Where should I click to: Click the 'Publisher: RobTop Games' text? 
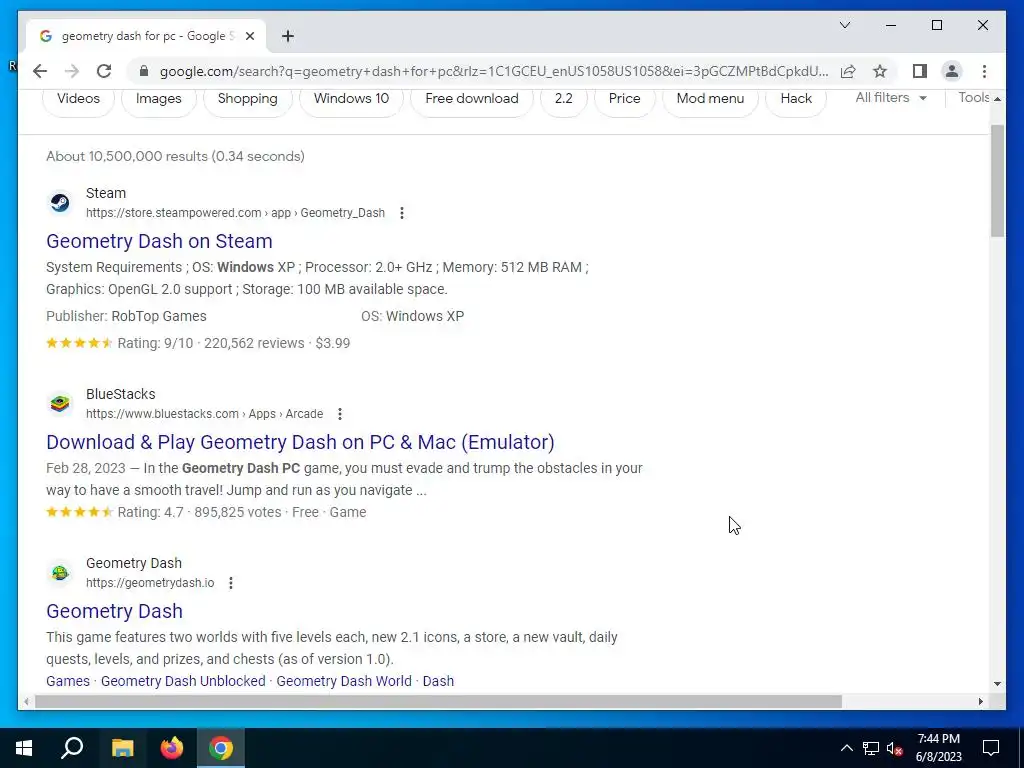(126, 316)
